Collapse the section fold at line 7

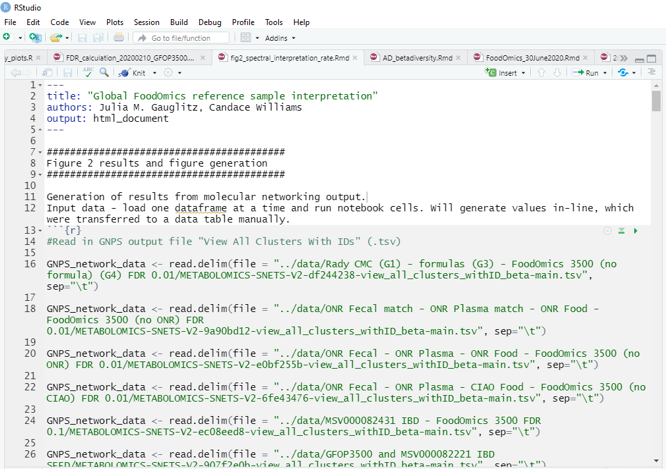click(40, 152)
